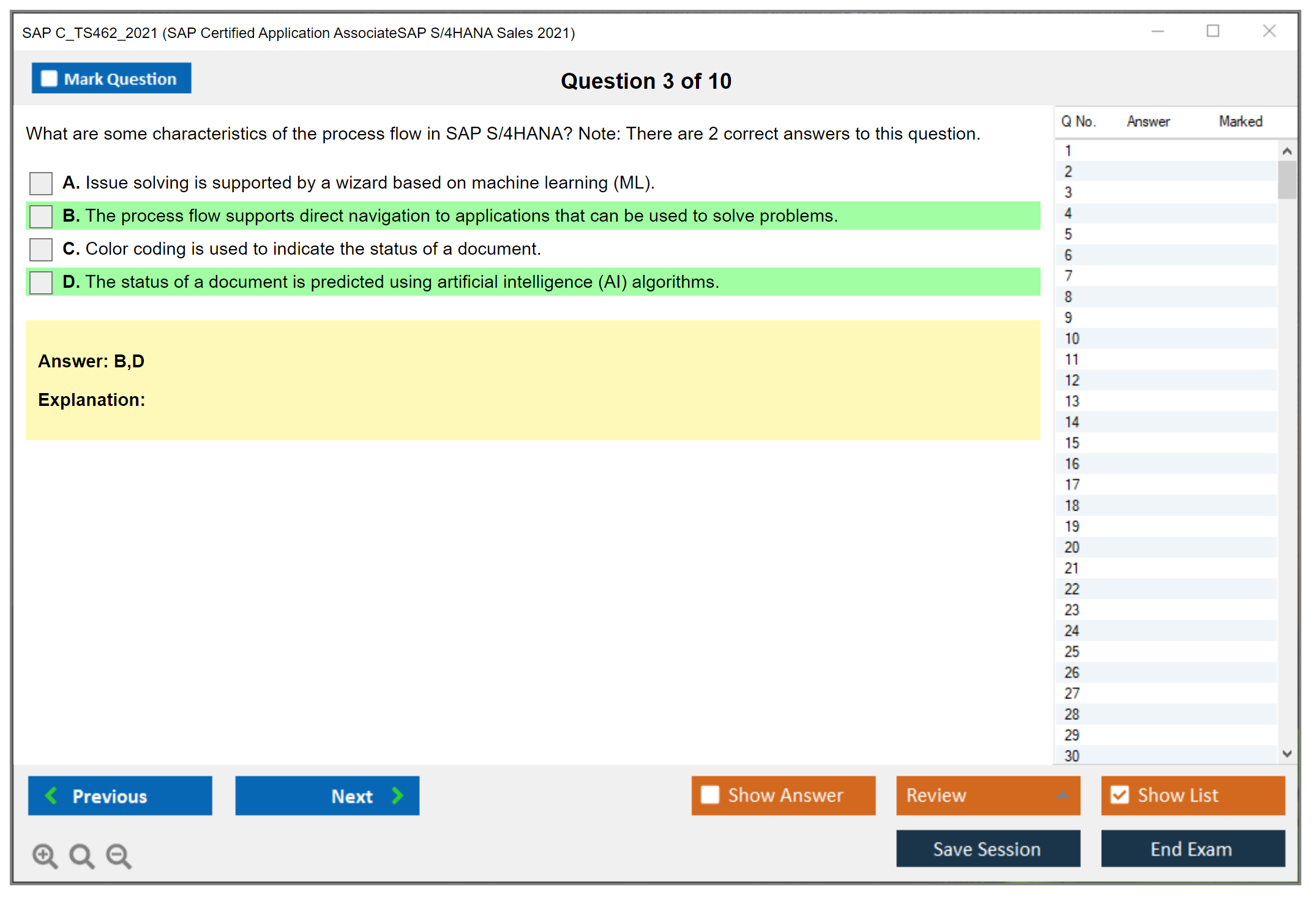Click the End Exam button
This screenshot has width=1316, height=900.
point(1192,849)
